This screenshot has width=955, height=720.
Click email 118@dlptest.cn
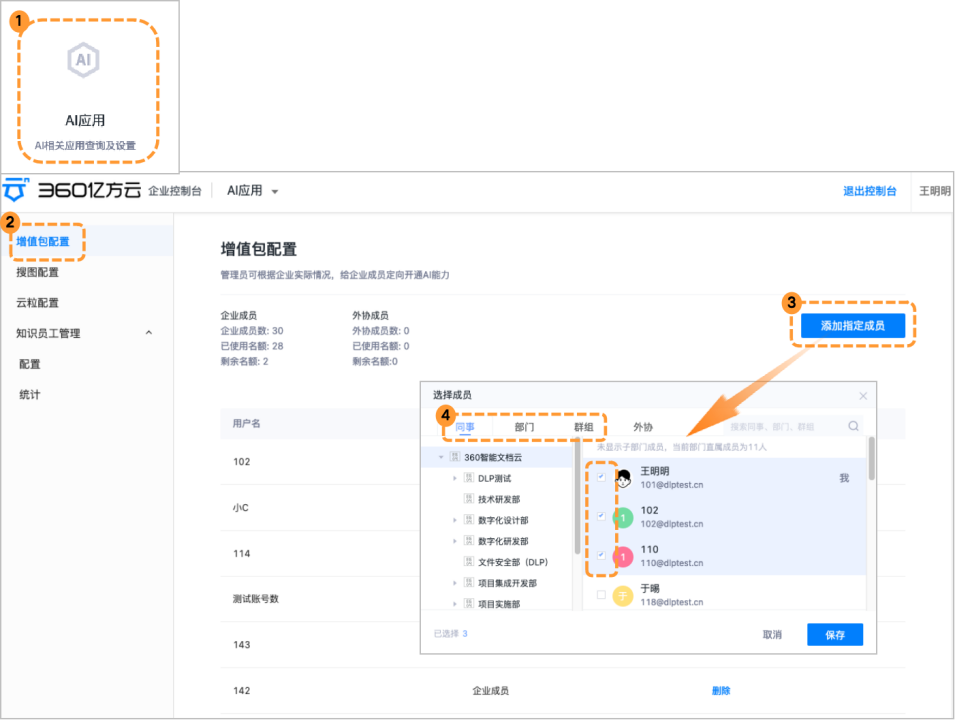pos(672,602)
